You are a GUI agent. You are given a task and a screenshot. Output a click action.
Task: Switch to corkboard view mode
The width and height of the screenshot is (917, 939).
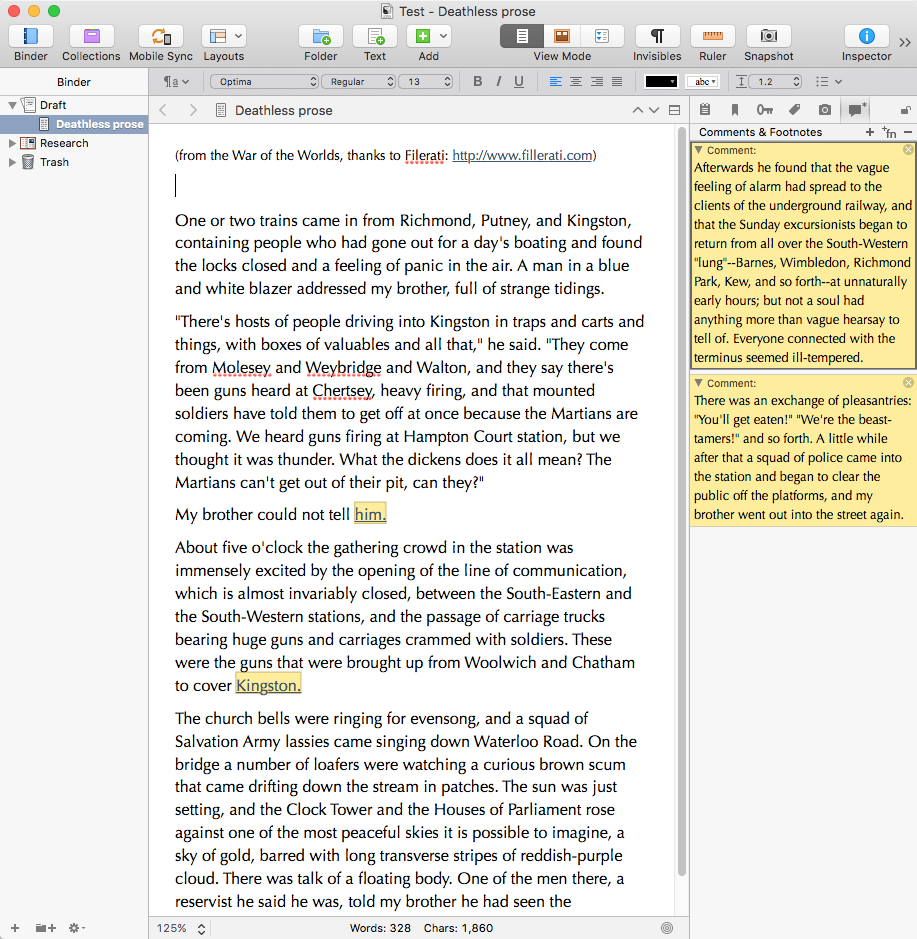coord(562,37)
